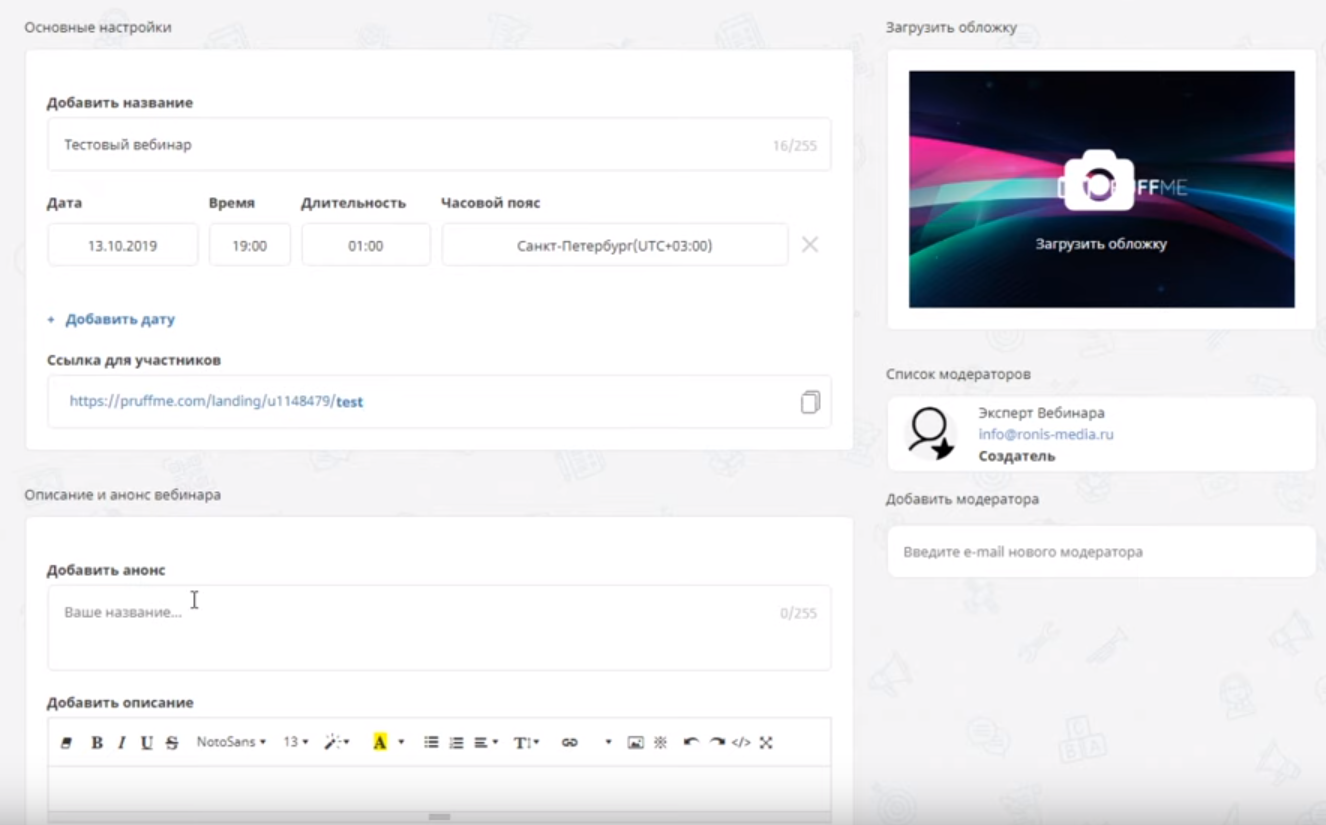Apply strikethrough formatting in editor toolbar
The width and height of the screenshot is (1326, 825).
point(172,742)
